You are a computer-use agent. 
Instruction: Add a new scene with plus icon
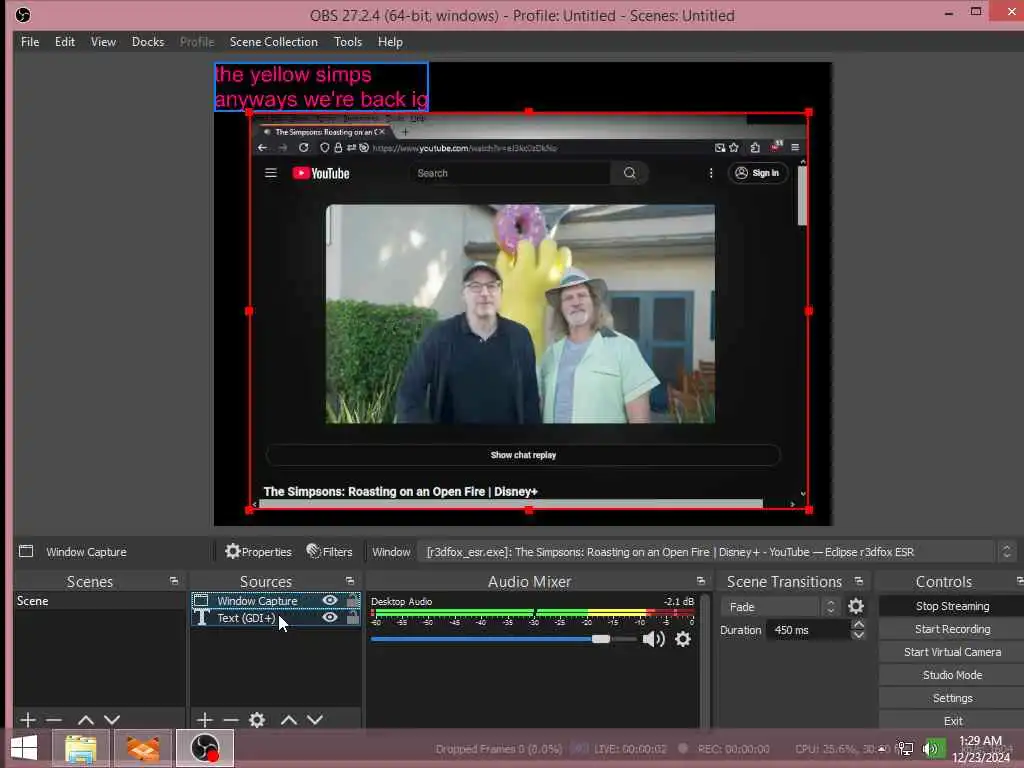coord(27,720)
